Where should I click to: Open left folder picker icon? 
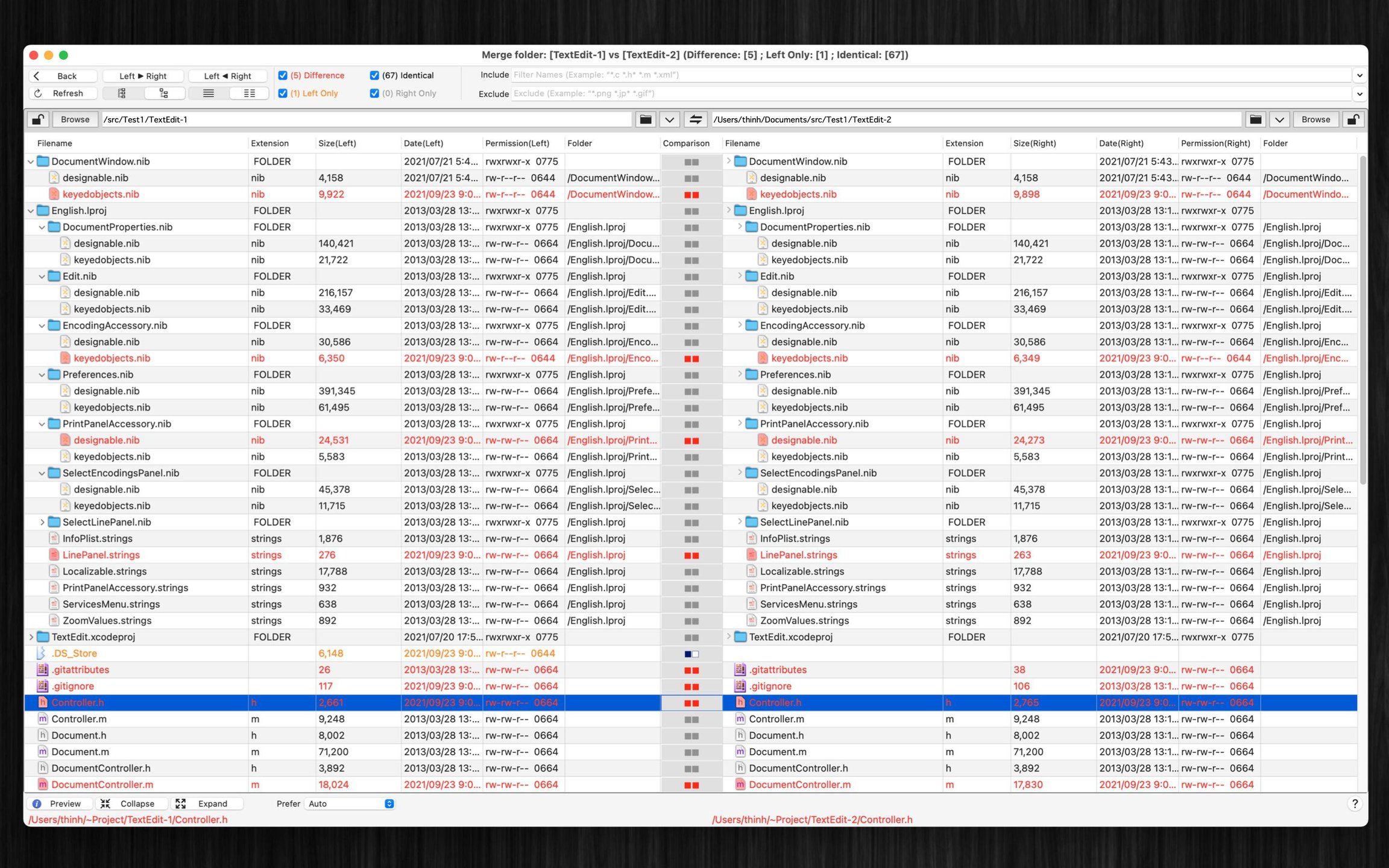pos(645,119)
